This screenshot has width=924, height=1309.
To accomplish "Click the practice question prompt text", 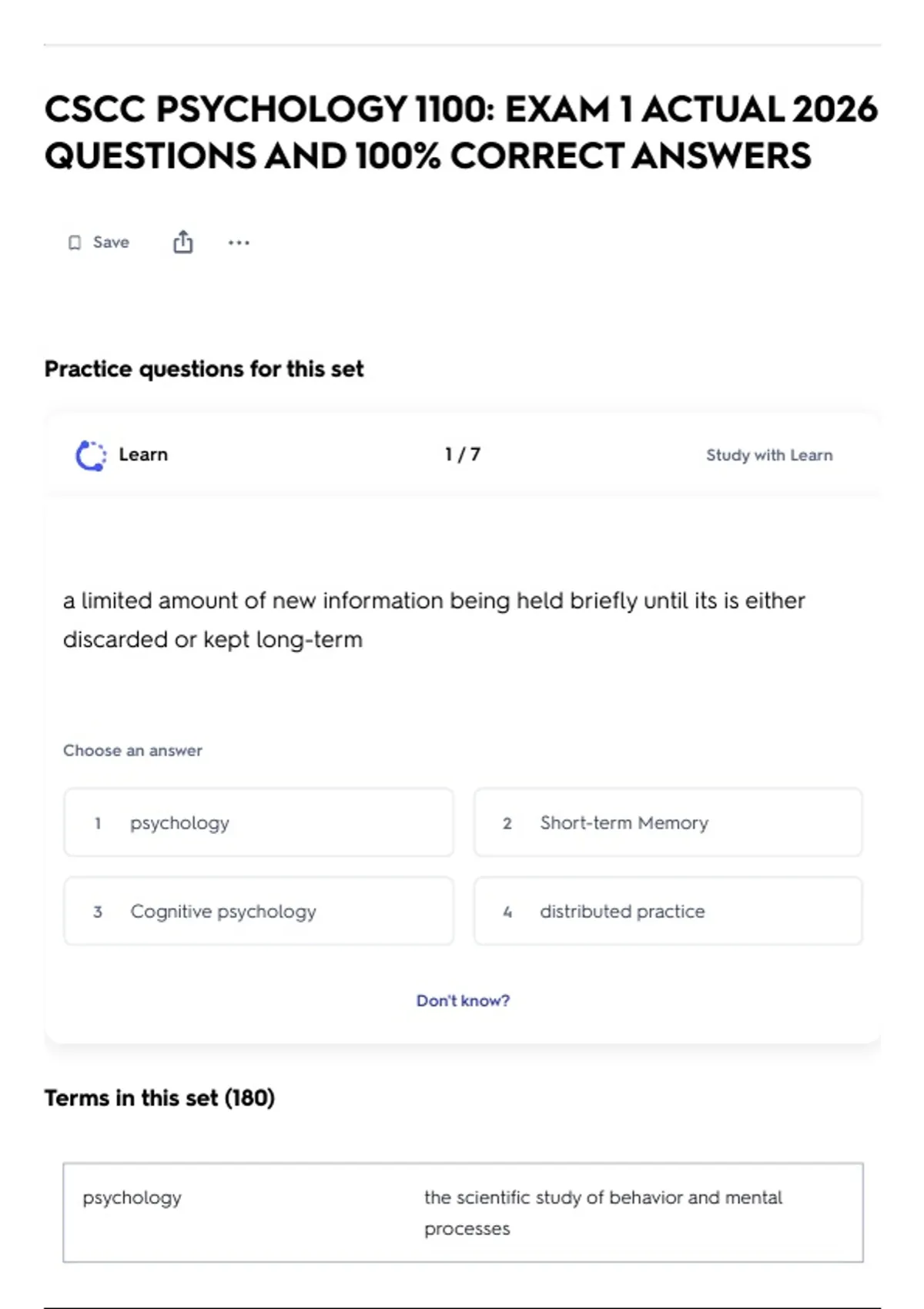I will click(434, 619).
